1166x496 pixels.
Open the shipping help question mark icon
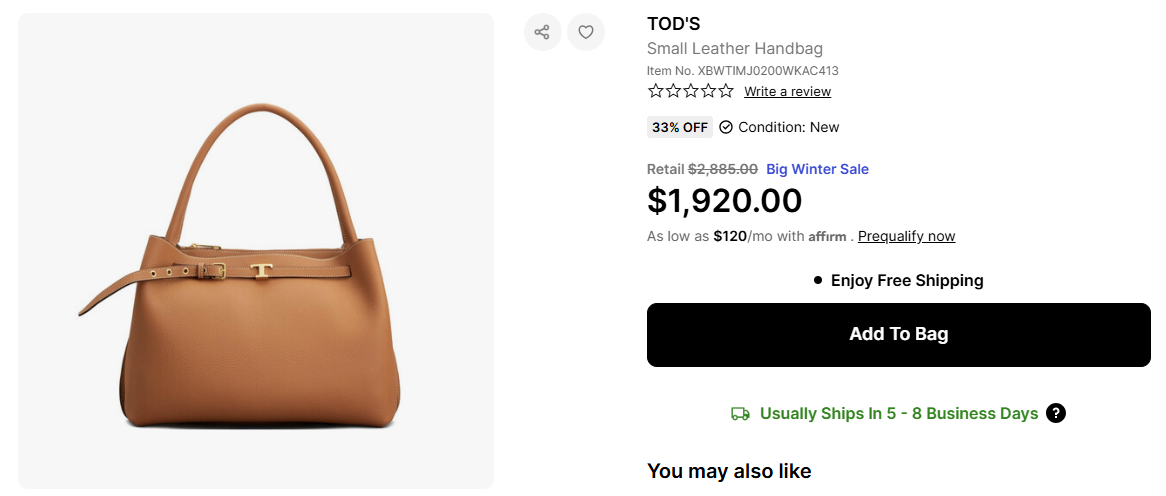click(x=1055, y=413)
